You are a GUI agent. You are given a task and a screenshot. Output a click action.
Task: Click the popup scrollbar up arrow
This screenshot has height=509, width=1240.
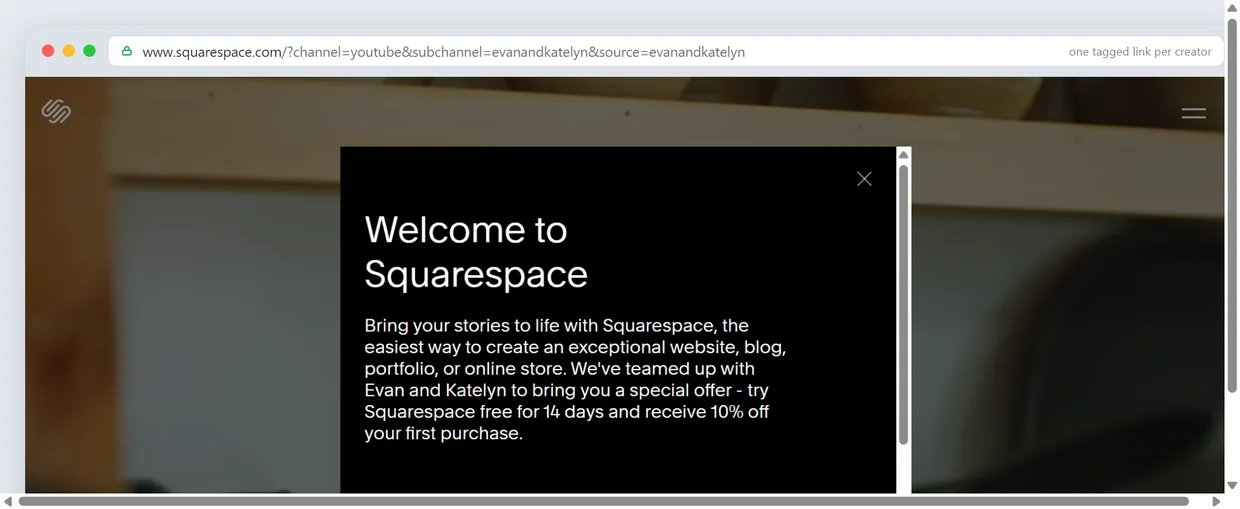(903, 155)
